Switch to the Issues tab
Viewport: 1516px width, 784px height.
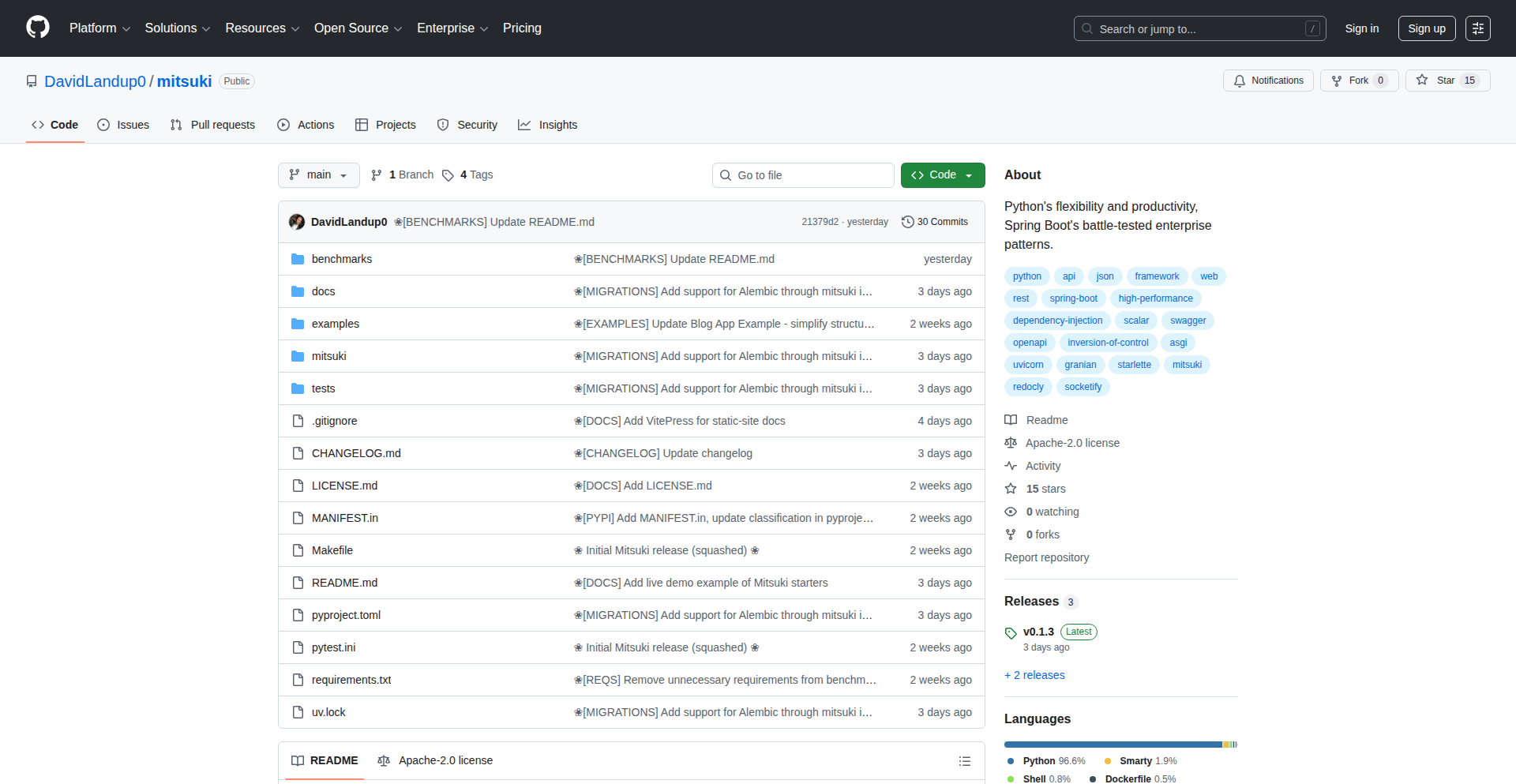pyautogui.click(x=123, y=125)
